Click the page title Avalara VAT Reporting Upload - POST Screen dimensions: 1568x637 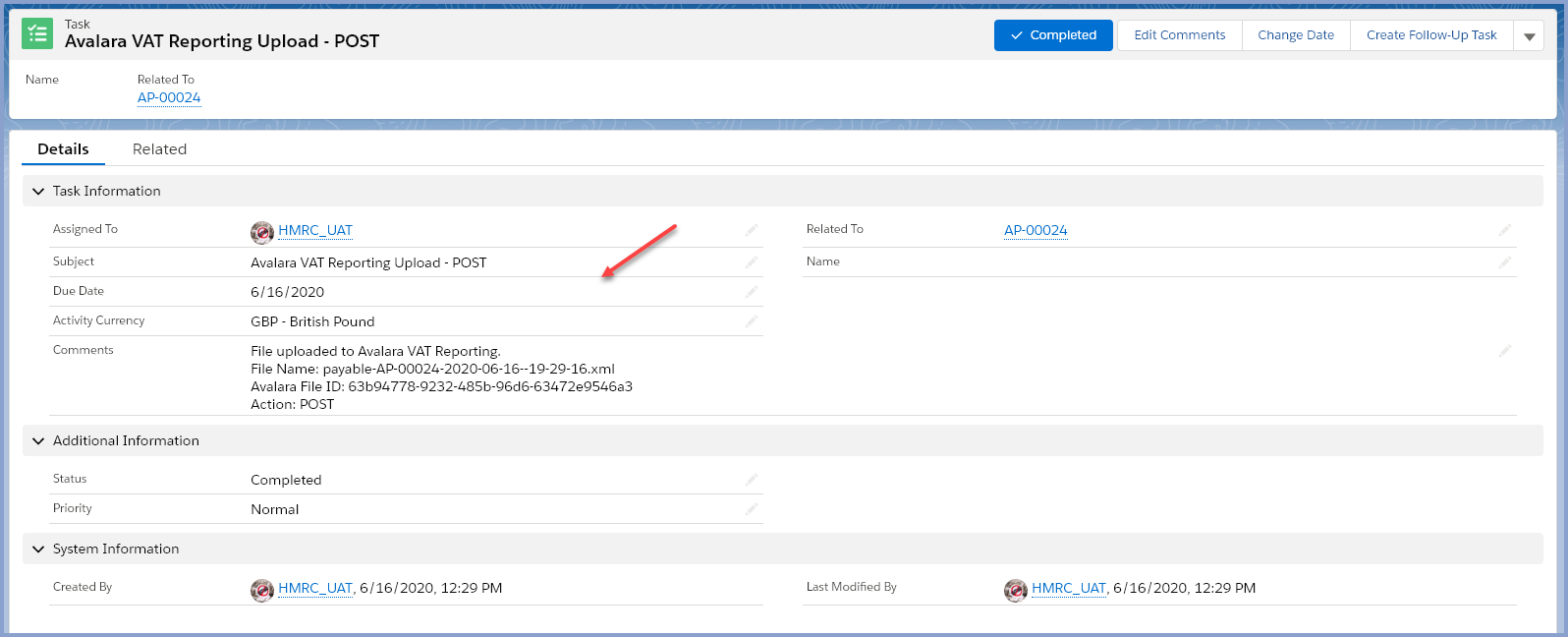222,41
